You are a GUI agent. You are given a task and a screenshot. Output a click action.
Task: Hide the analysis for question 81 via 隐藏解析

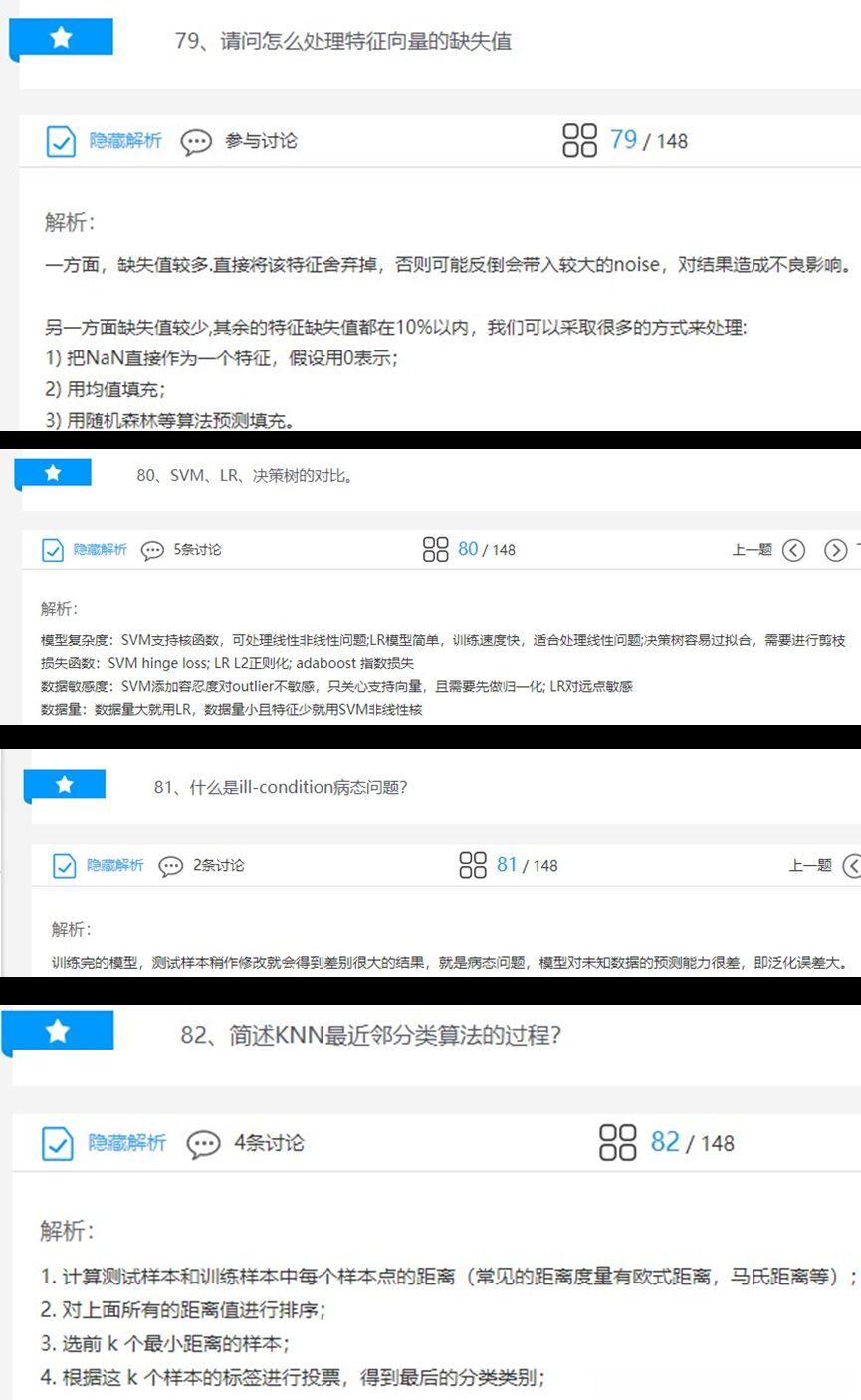point(115,866)
